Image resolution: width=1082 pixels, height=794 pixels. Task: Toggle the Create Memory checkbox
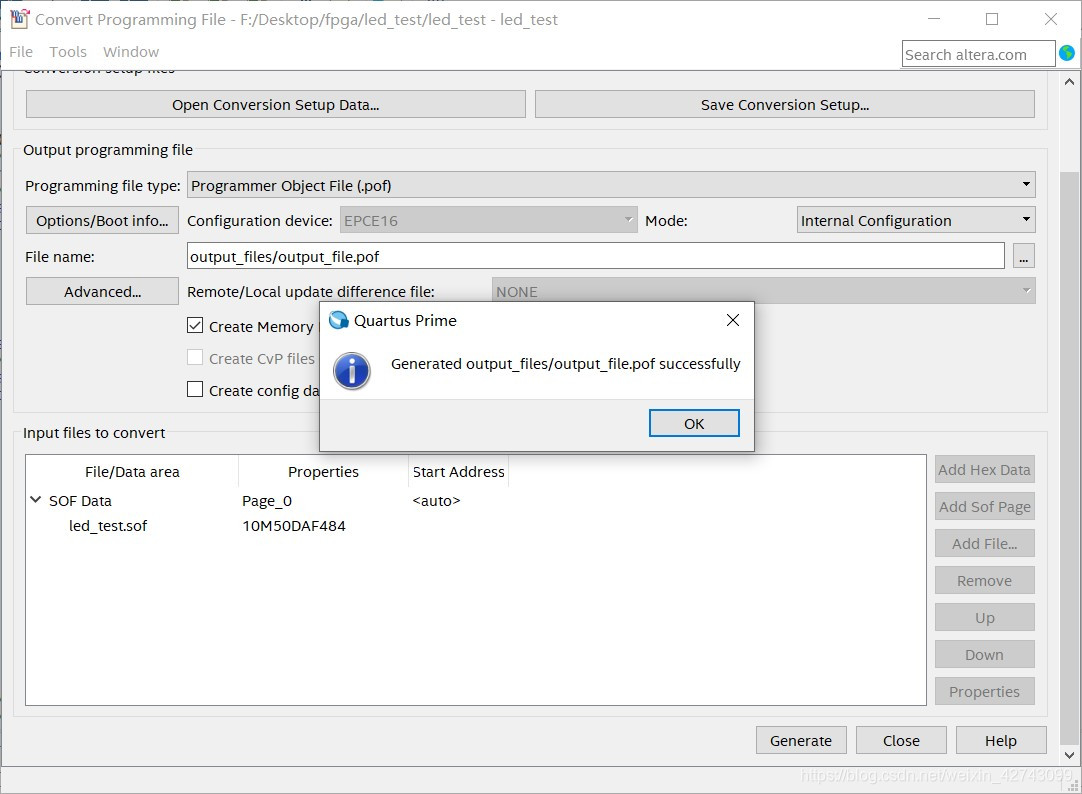[x=195, y=326]
